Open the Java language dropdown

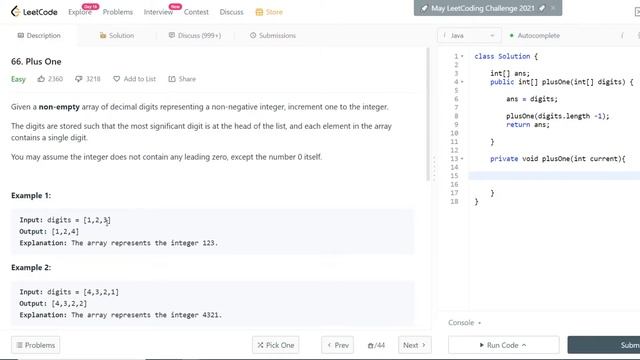(x=469, y=36)
